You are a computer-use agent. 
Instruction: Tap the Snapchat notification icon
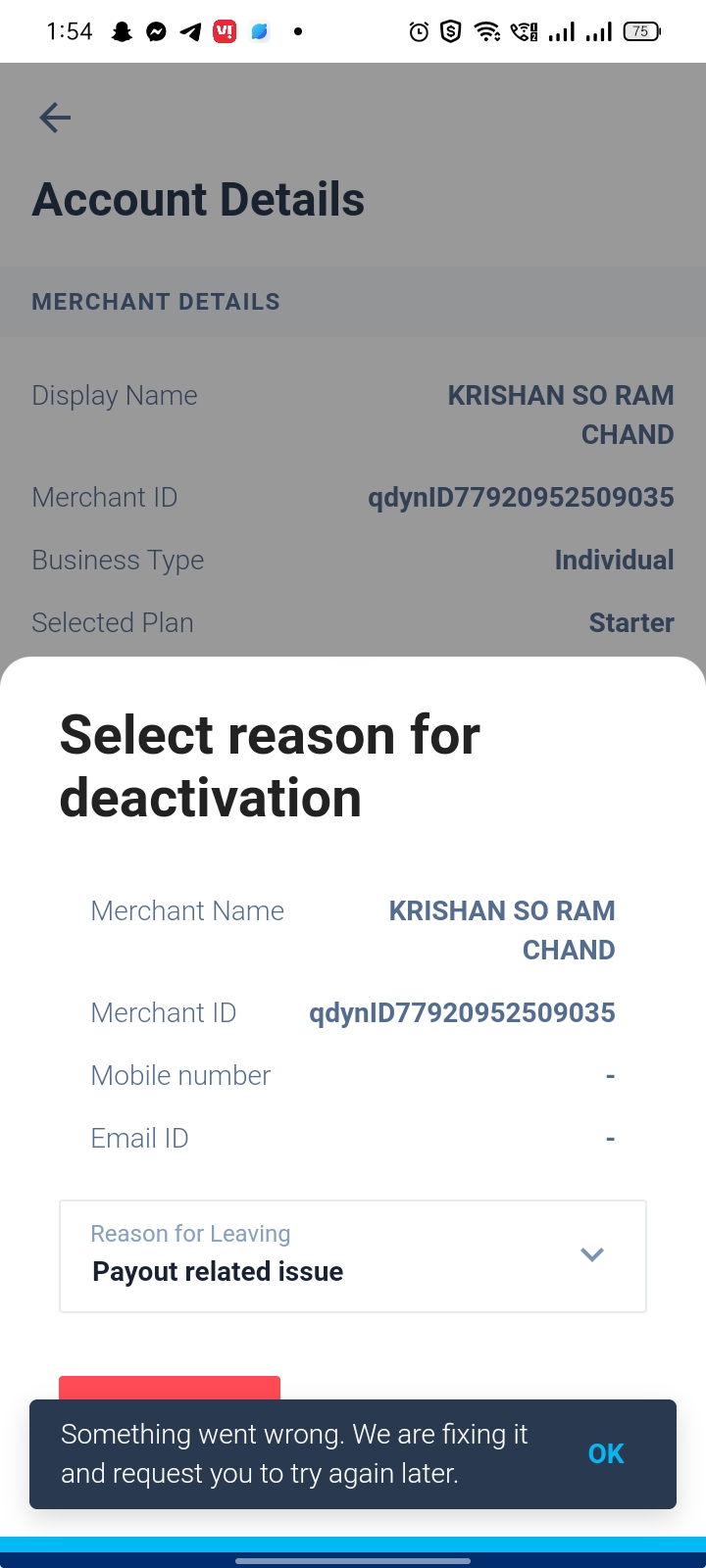pos(122,32)
